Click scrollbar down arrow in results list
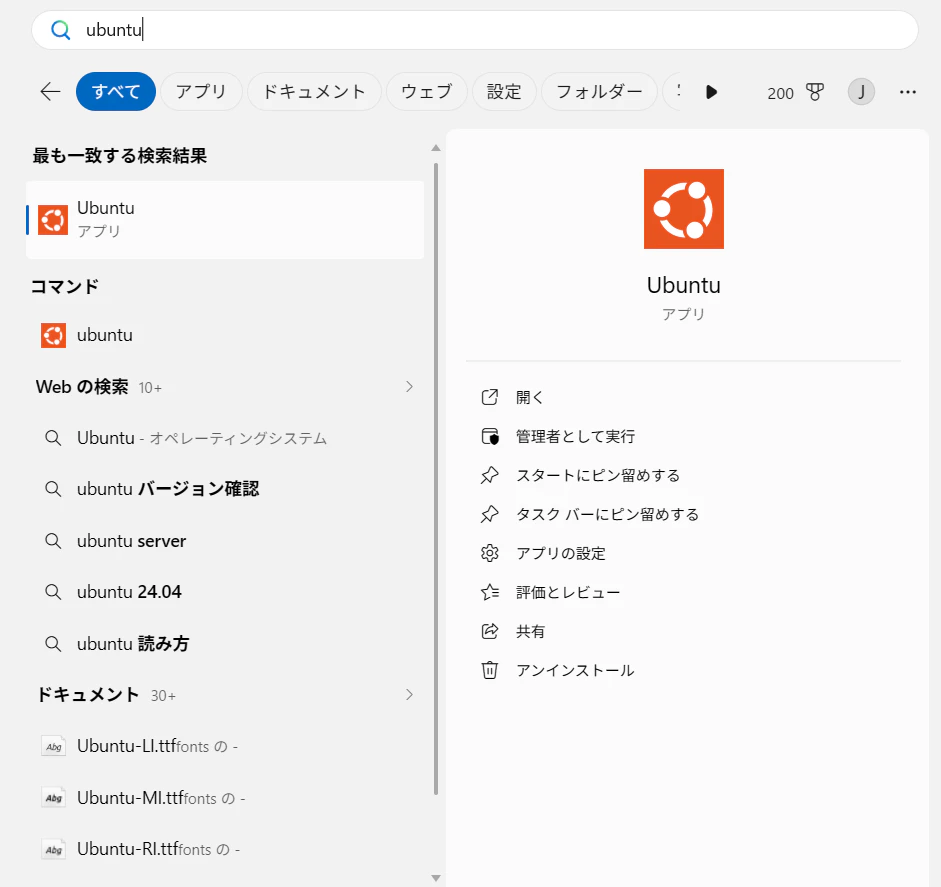This screenshot has height=887, width=941. coord(436,879)
